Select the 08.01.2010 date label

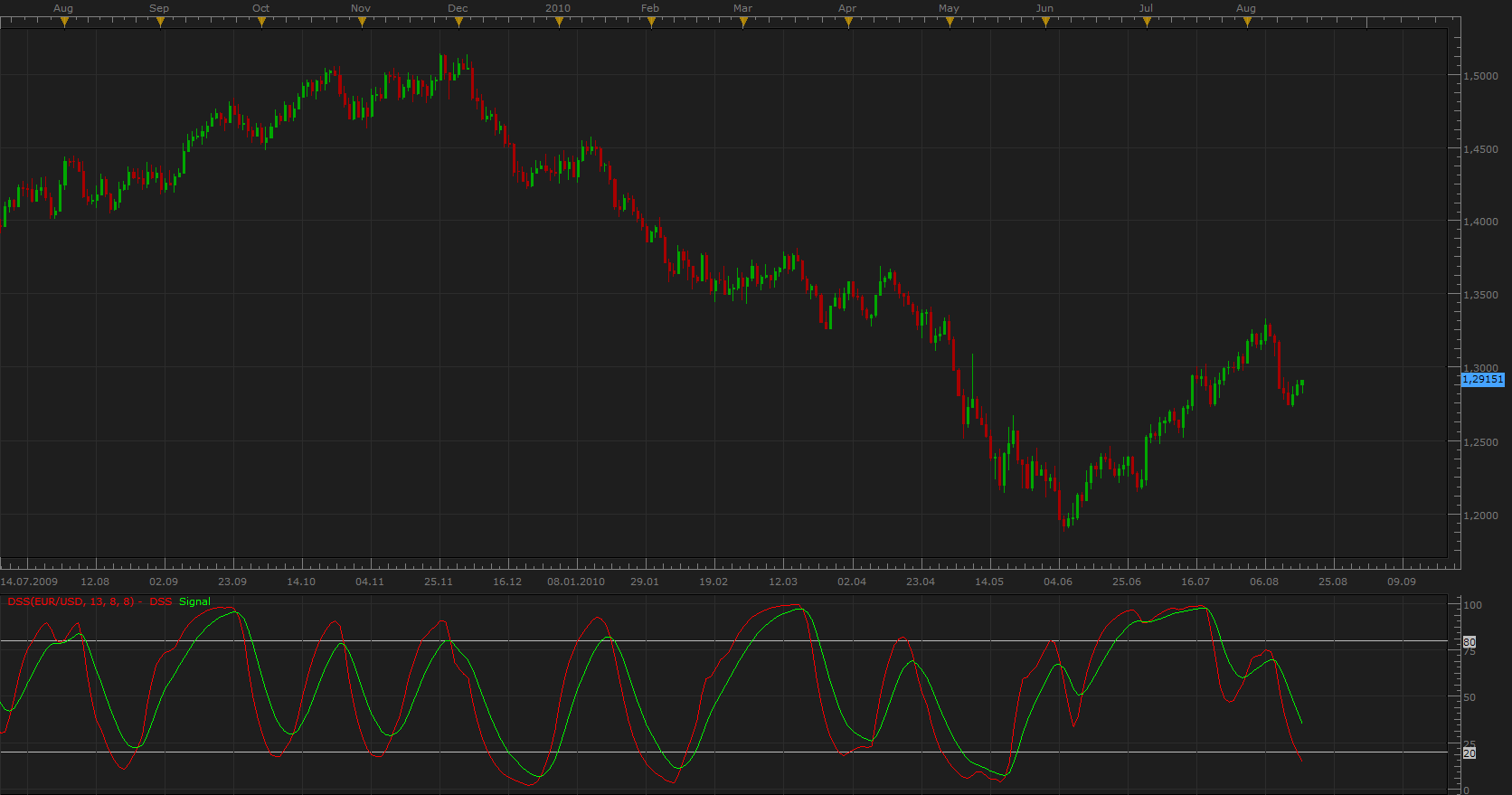[x=576, y=582]
